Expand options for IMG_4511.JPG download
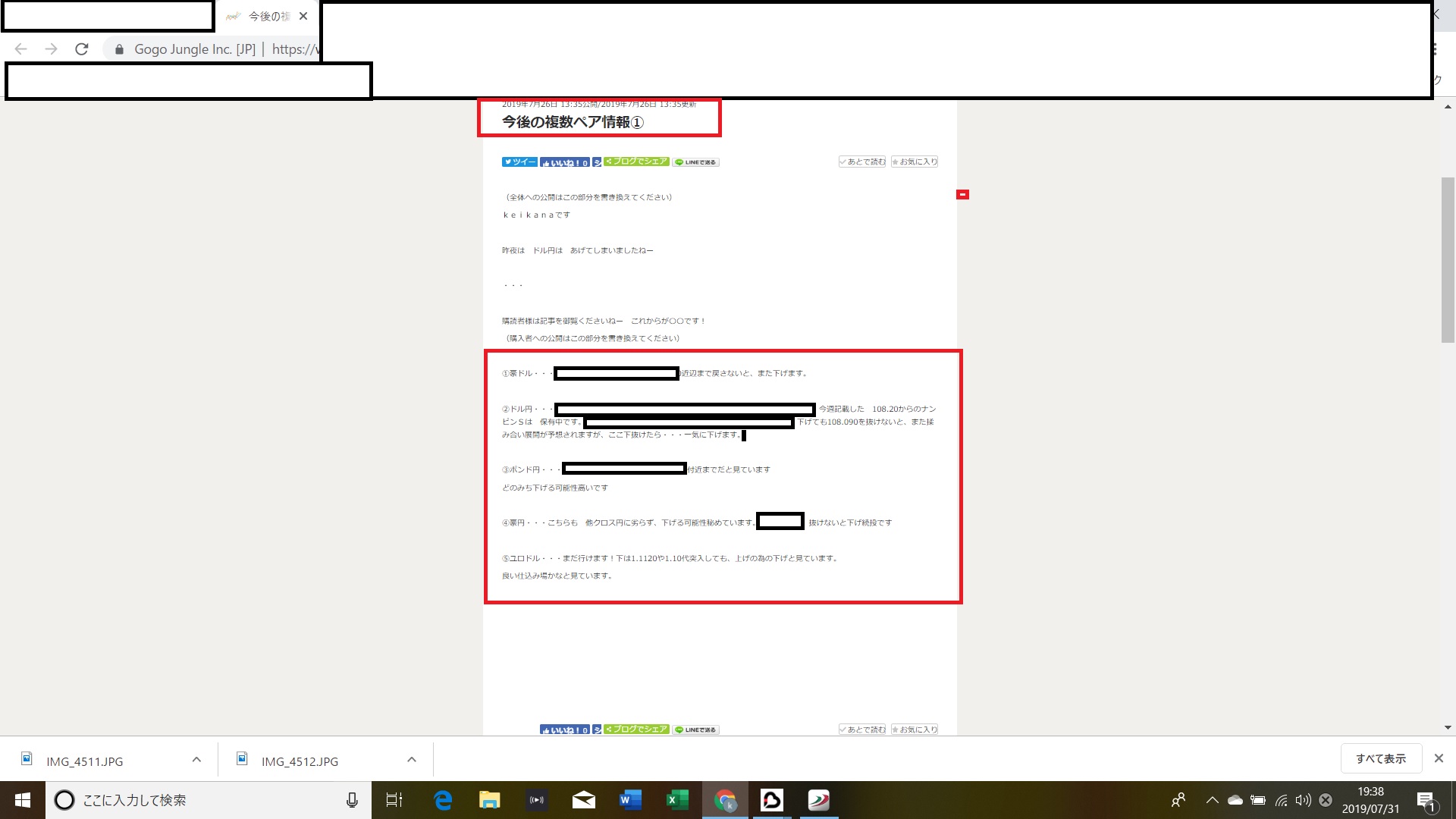 coord(196,760)
